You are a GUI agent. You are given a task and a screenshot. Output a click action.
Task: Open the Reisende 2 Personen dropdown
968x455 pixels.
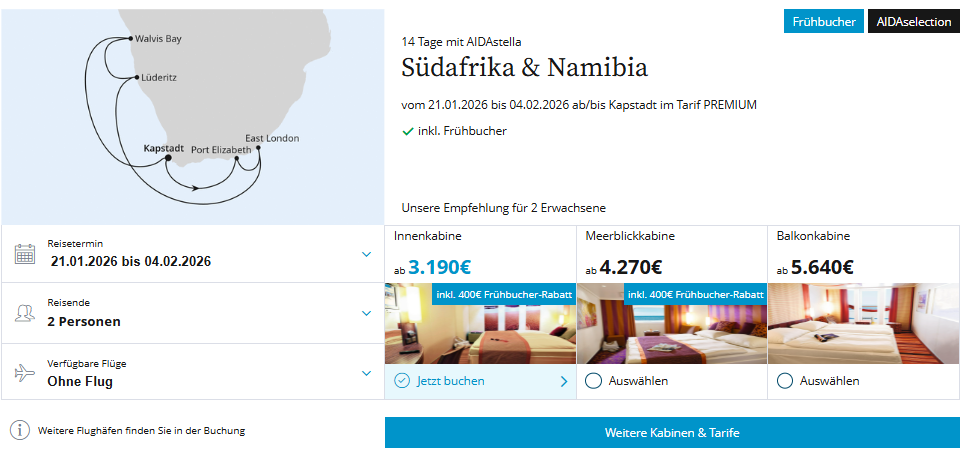pos(366,313)
